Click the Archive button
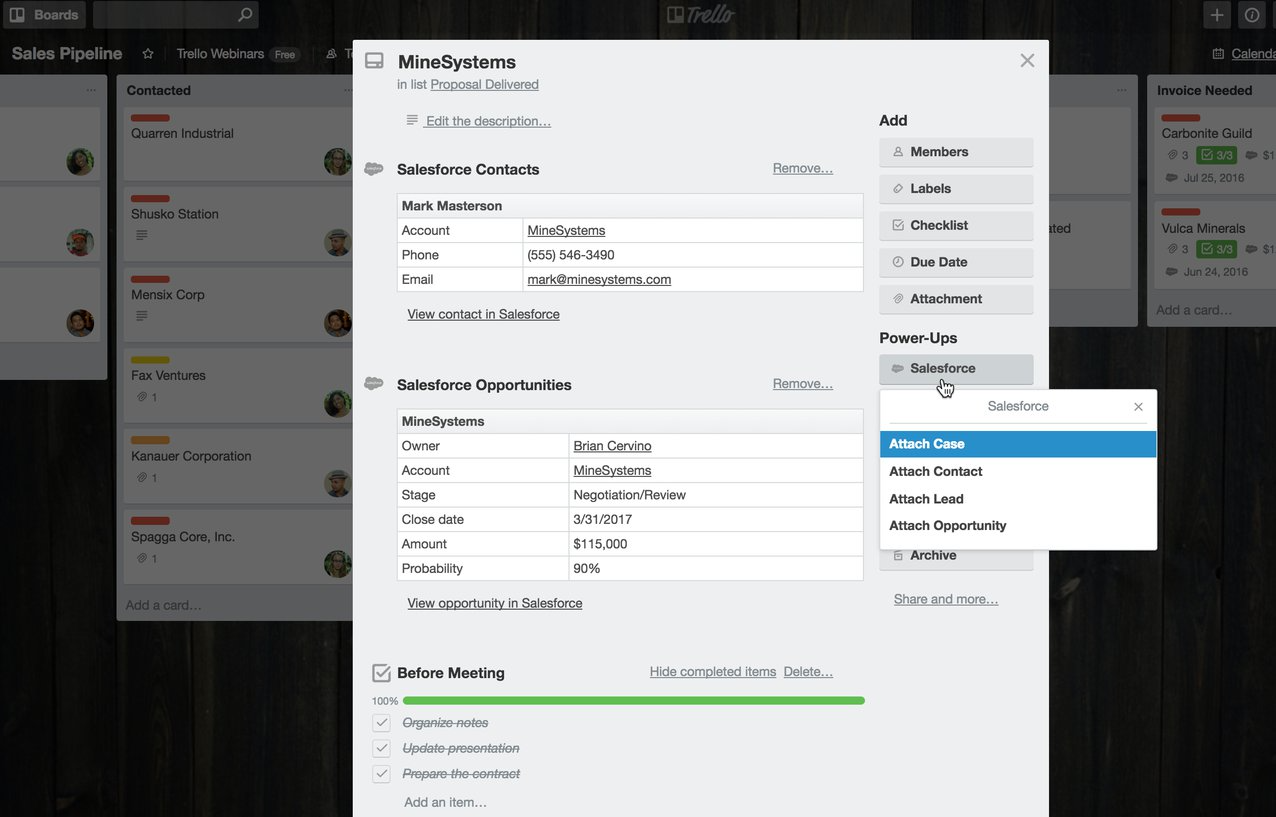 pyautogui.click(x=956, y=556)
